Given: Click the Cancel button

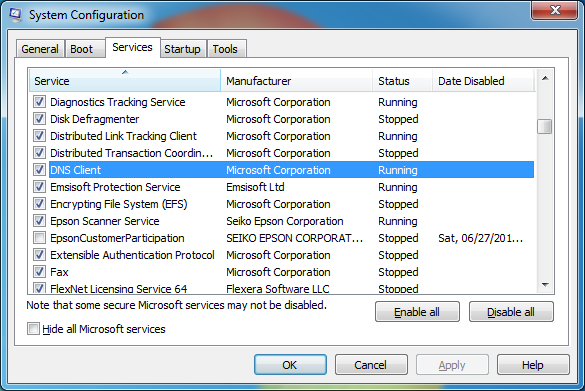Looking at the screenshot, I should [371, 365].
